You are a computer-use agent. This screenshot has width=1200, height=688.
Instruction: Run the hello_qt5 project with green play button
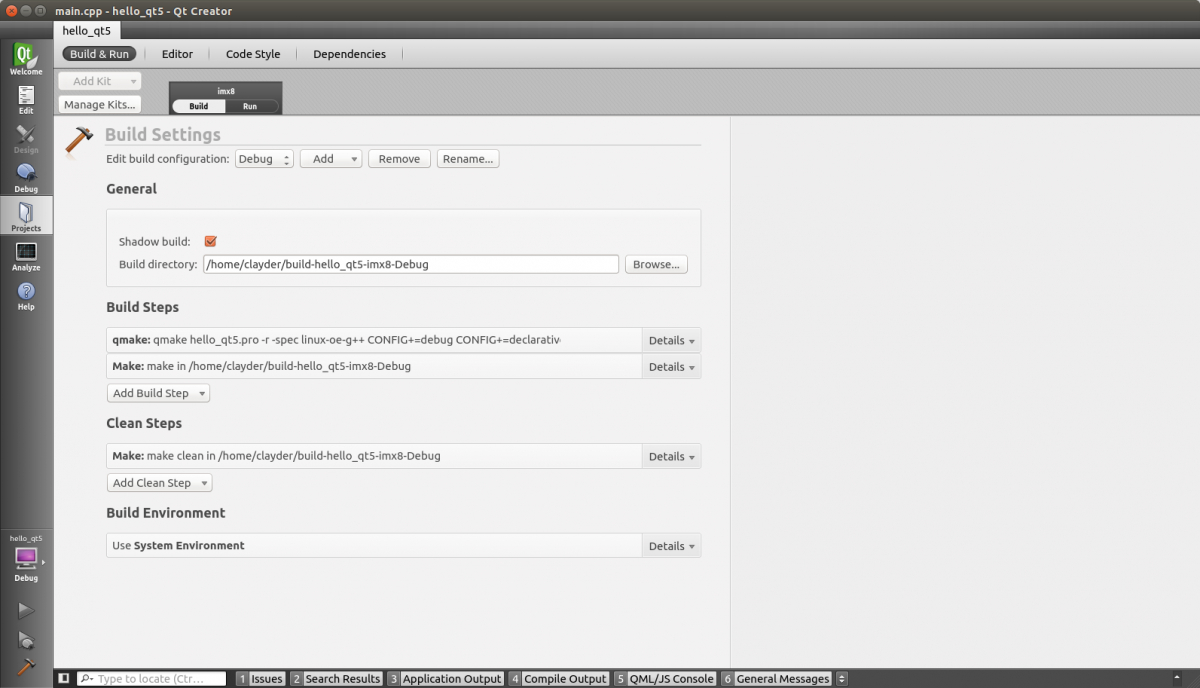pyautogui.click(x=26, y=611)
